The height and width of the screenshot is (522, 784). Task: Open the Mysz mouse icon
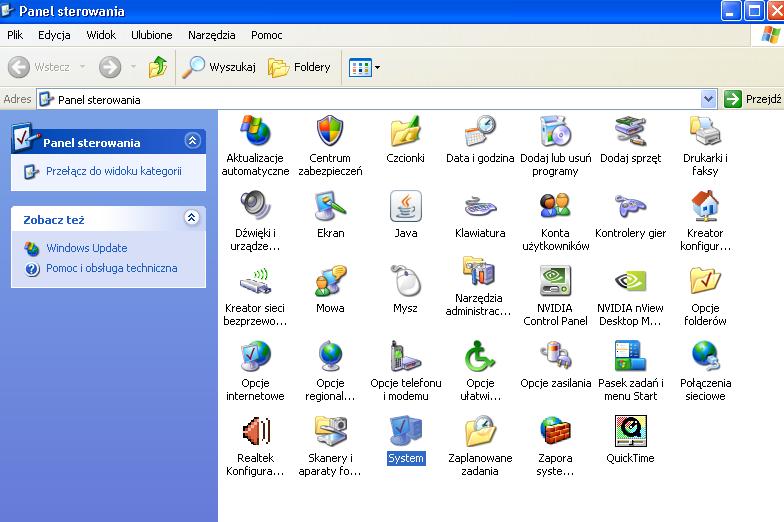(x=405, y=281)
